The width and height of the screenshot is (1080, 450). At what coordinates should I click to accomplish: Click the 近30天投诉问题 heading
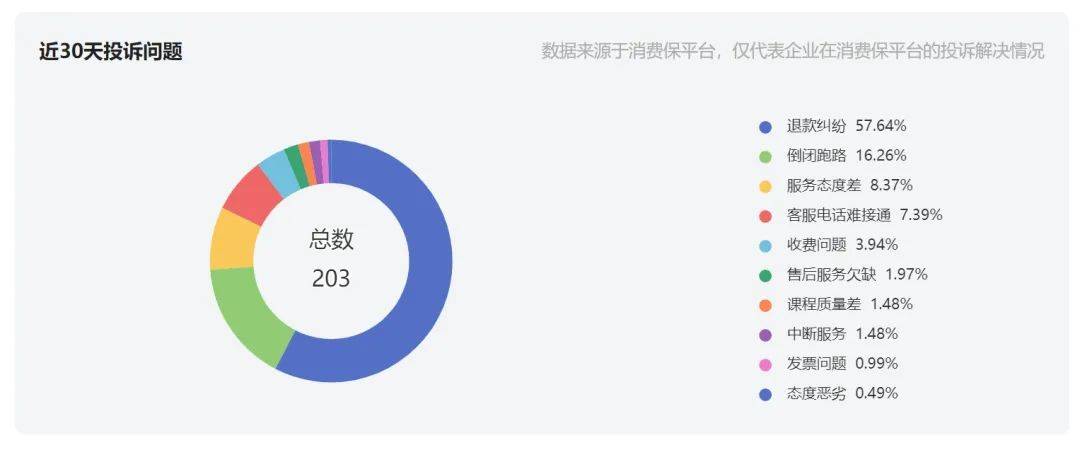111,52
